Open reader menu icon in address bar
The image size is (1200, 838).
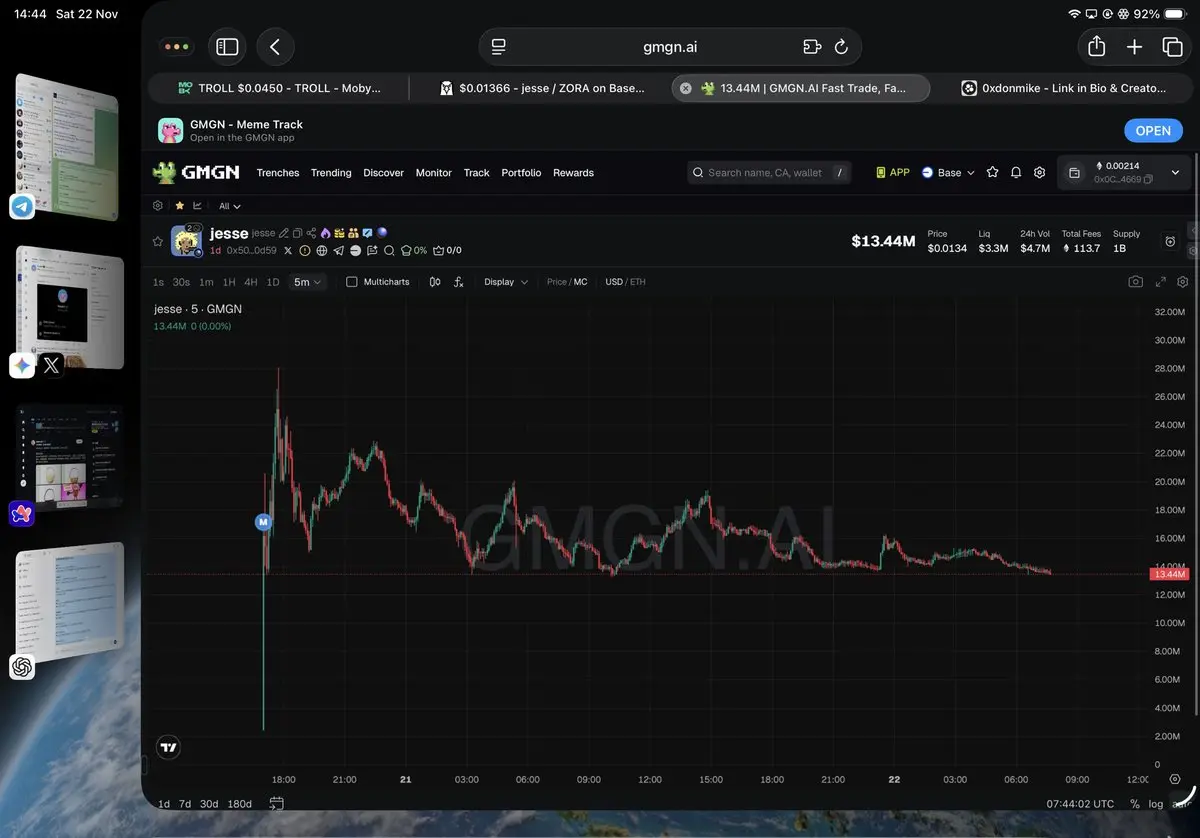[x=499, y=47]
